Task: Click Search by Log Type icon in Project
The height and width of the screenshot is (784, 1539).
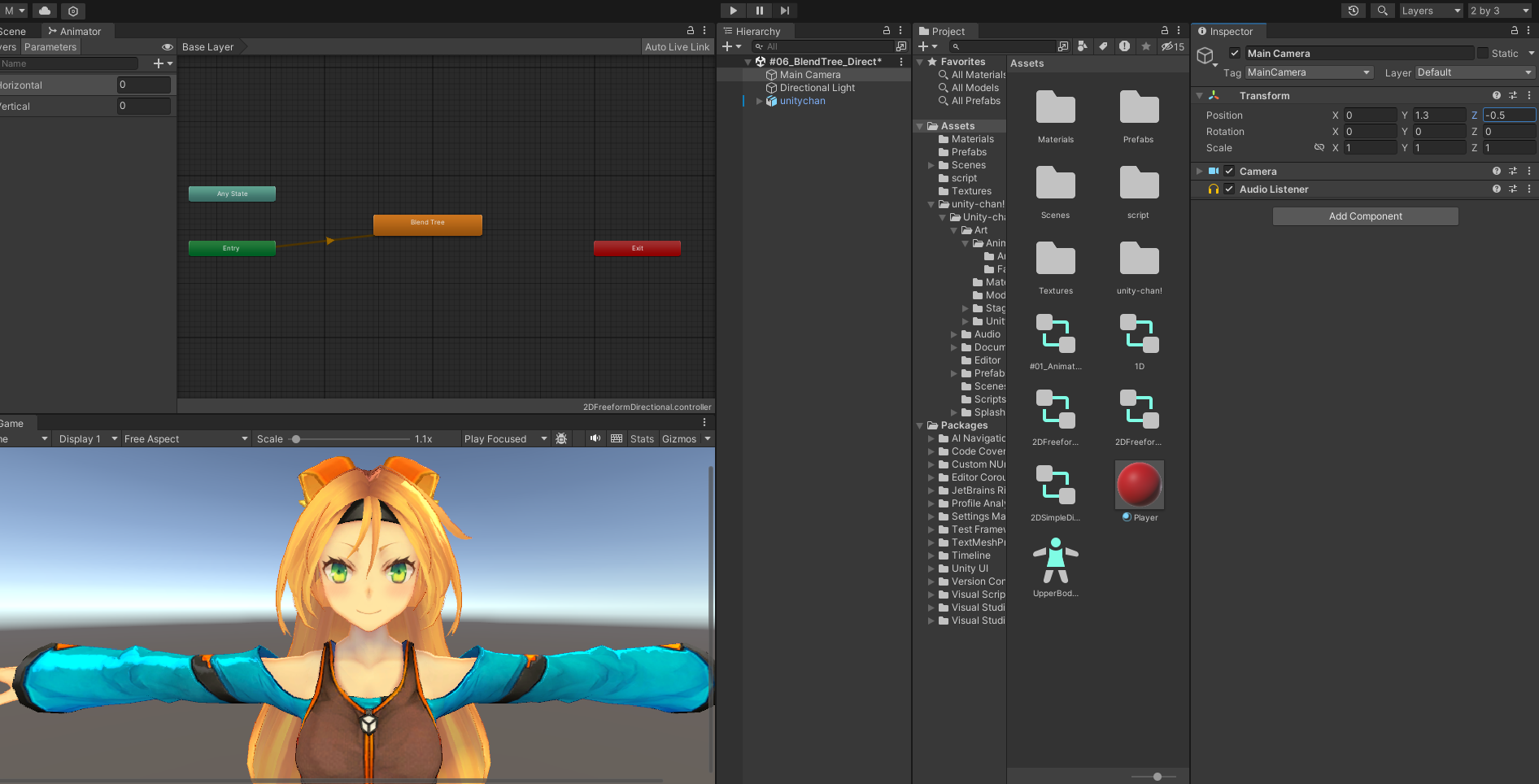Action: coord(1124,46)
